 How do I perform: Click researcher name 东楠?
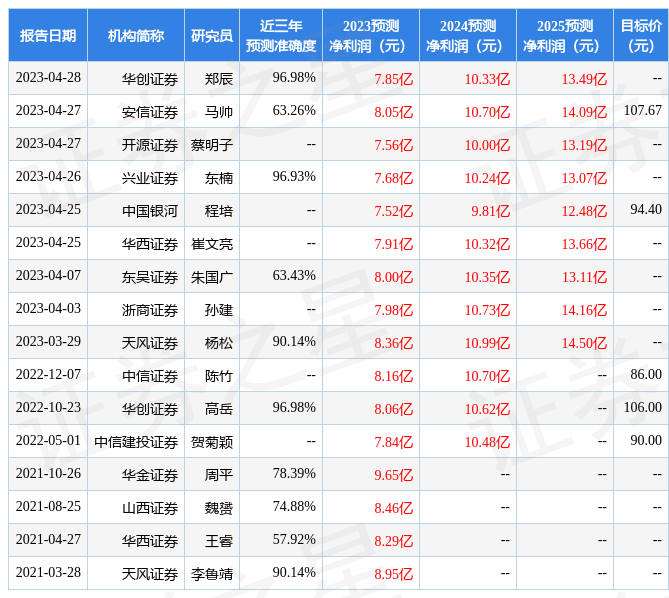click(218, 178)
